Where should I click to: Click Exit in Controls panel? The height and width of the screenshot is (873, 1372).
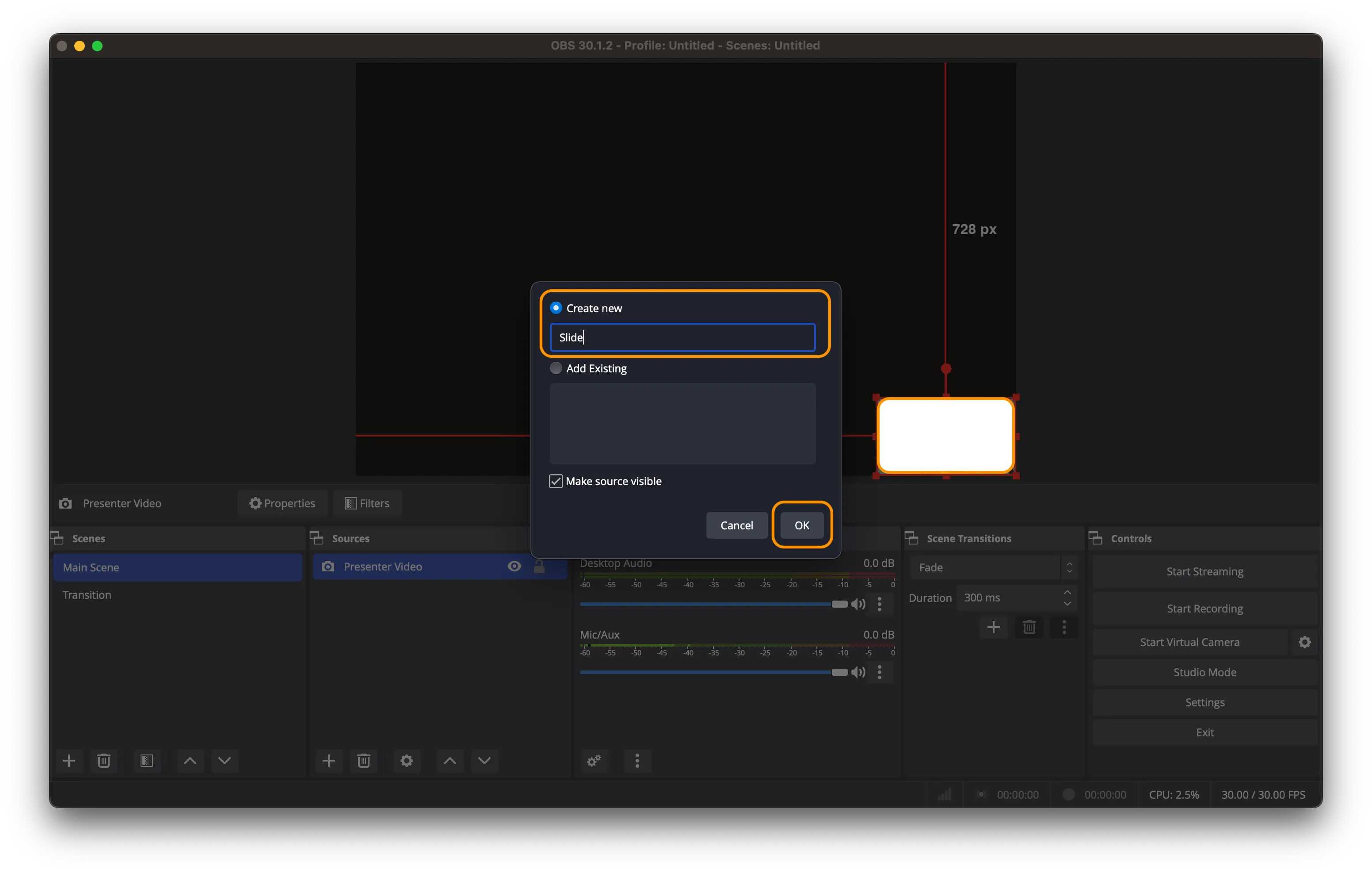(x=1204, y=732)
